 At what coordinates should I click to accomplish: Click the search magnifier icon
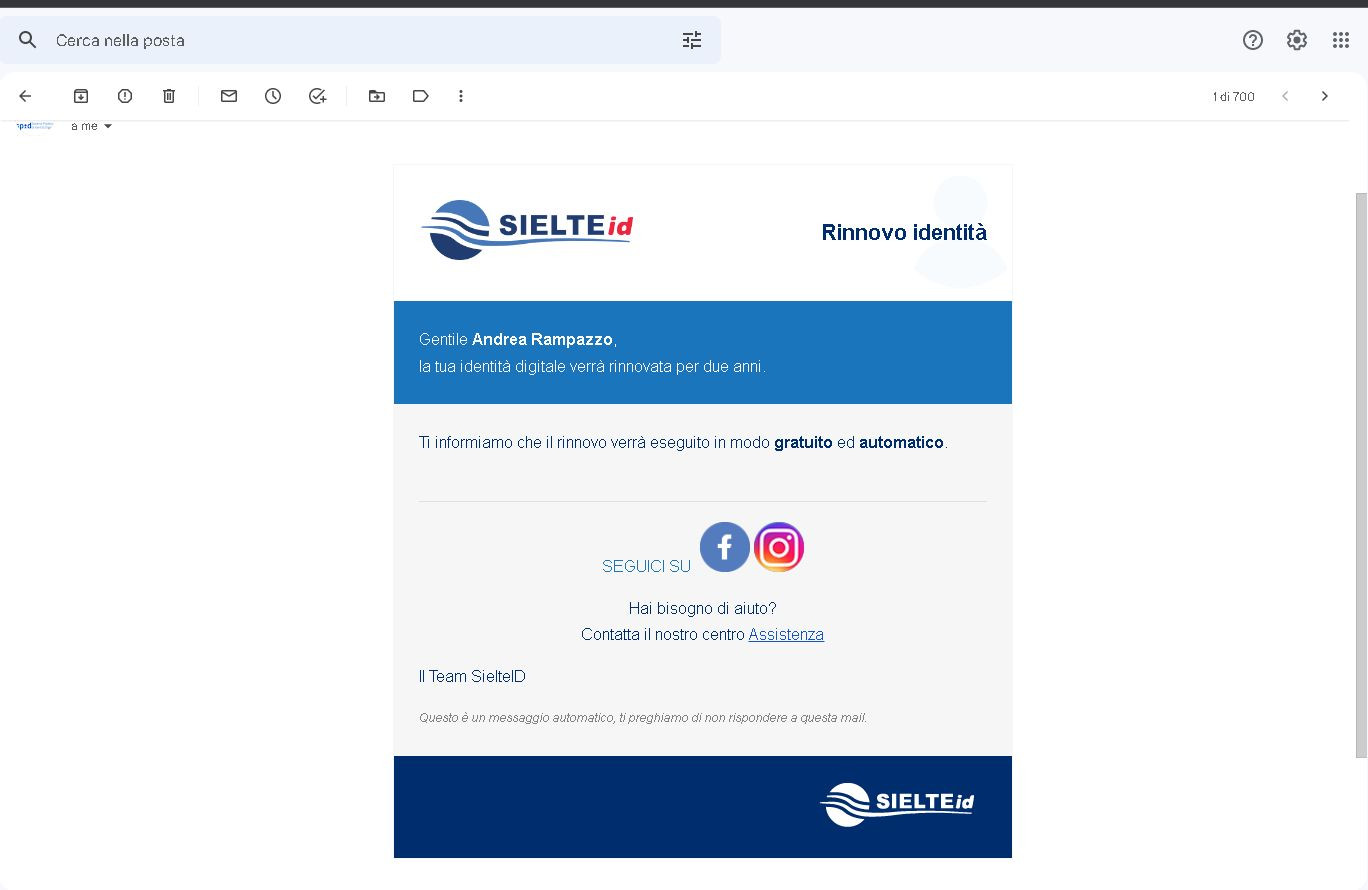pos(28,40)
